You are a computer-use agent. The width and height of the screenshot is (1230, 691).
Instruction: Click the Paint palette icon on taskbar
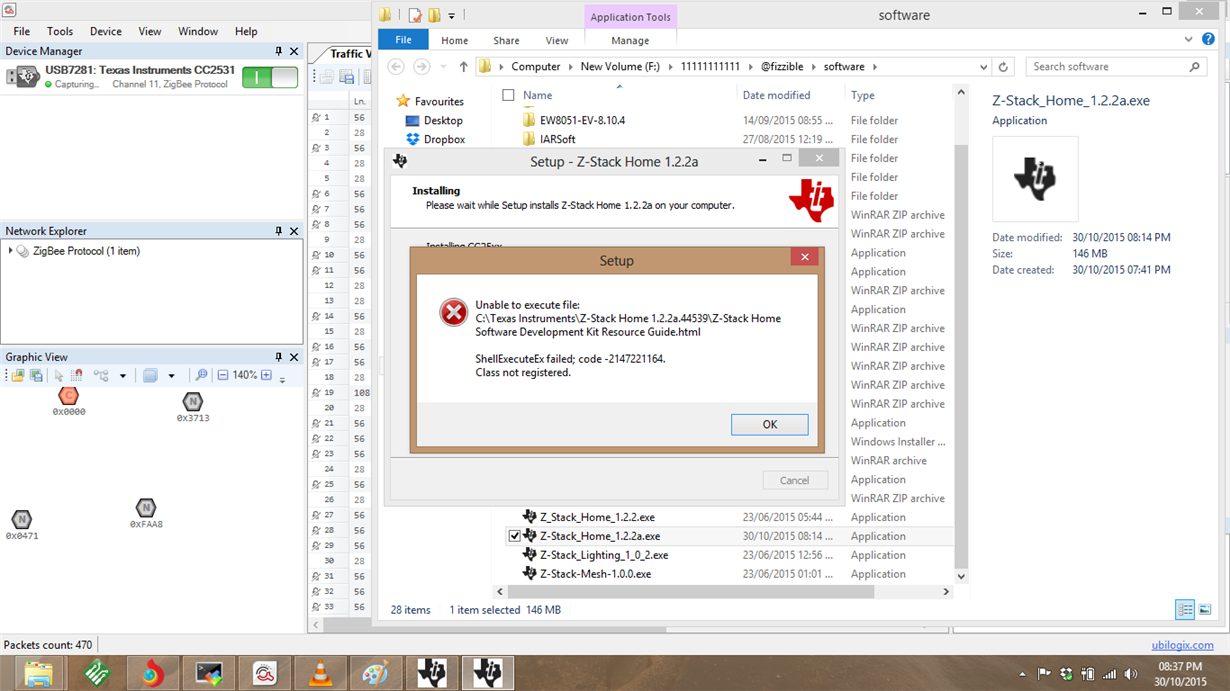pos(376,673)
